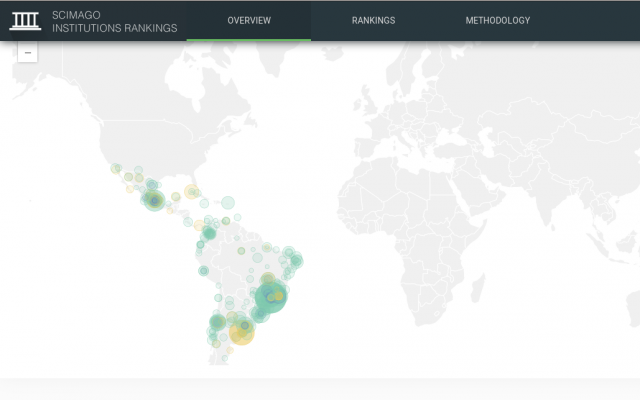
Task: Select the green bubble cluster at northeastern Brazil
Action: click(296, 261)
